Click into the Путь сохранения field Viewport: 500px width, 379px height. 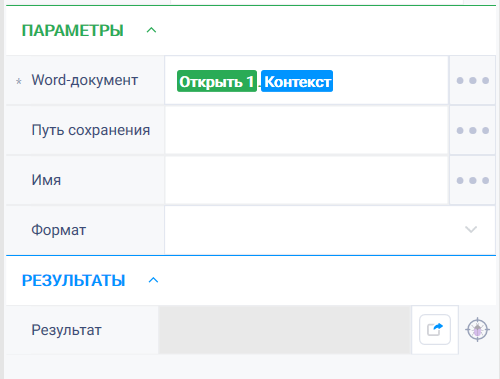pyautogui.click(x=306, y=130)
